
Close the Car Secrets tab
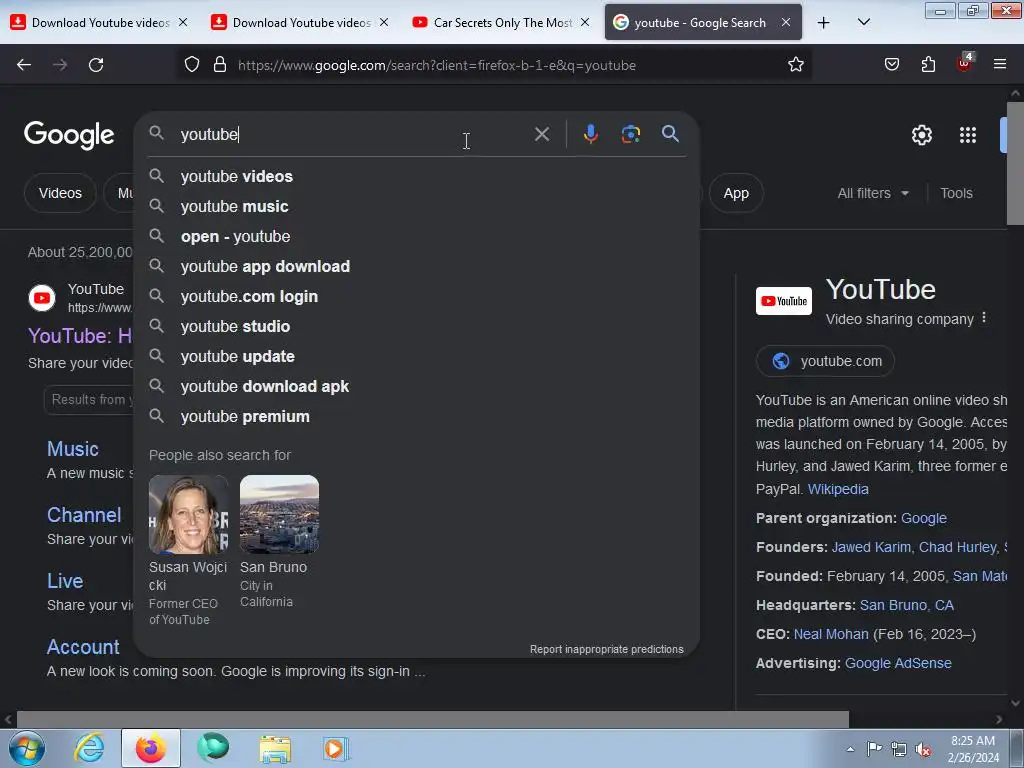click(585, 23)
